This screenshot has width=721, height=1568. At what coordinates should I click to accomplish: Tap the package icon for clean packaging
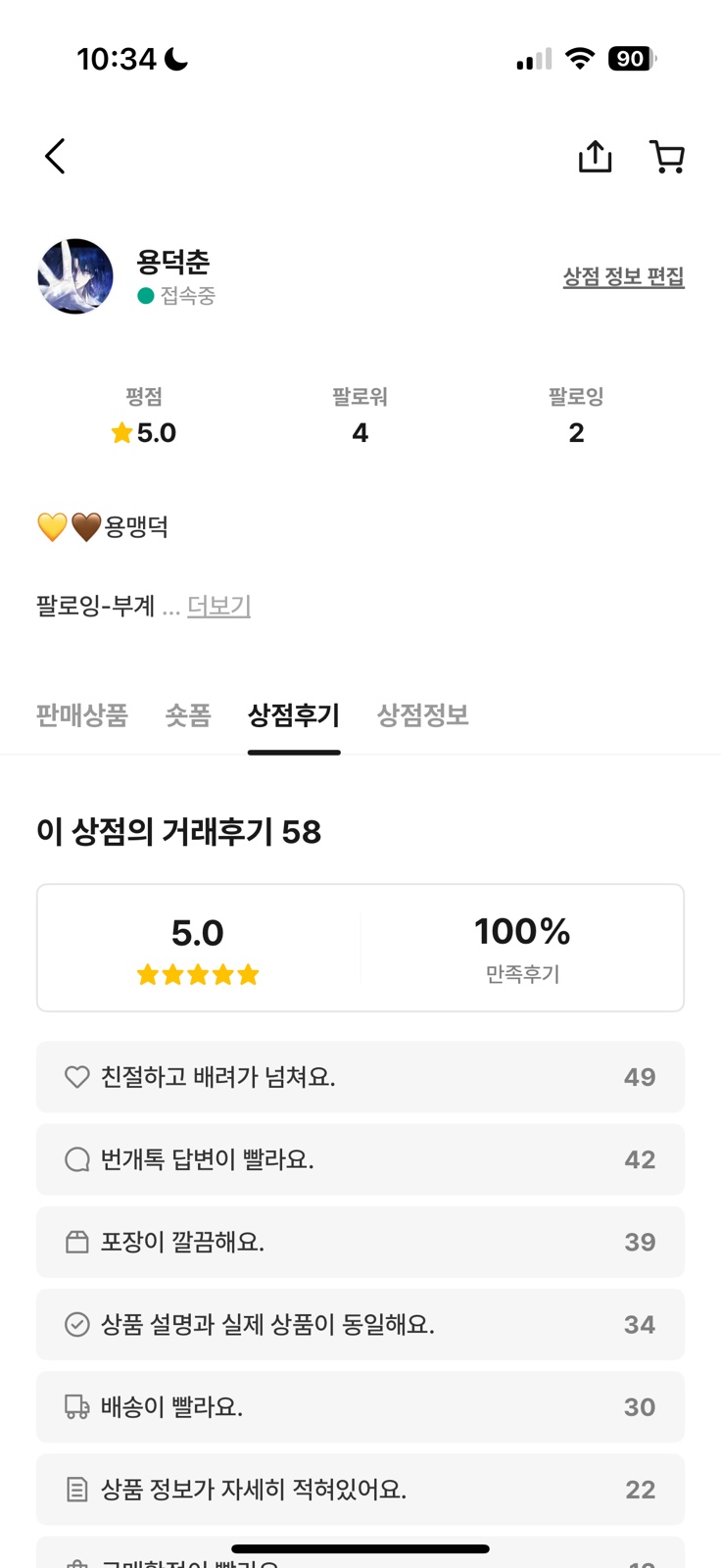pos(76,1242)
